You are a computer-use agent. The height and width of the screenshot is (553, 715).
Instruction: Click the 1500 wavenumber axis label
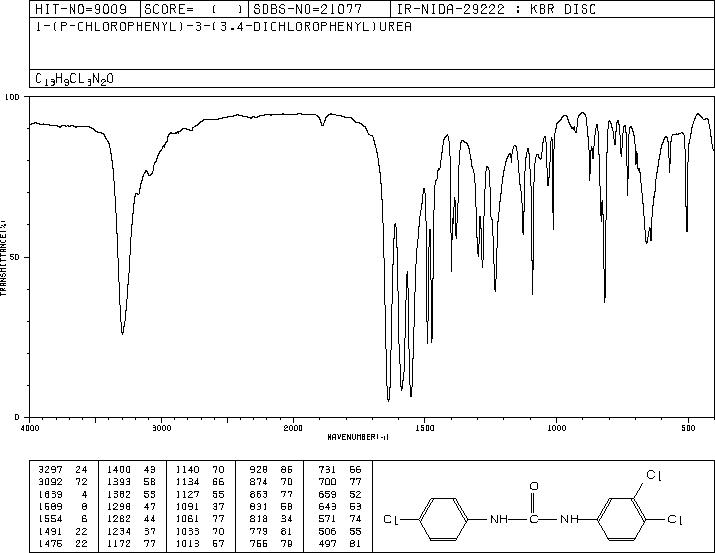tap(425, 428)
